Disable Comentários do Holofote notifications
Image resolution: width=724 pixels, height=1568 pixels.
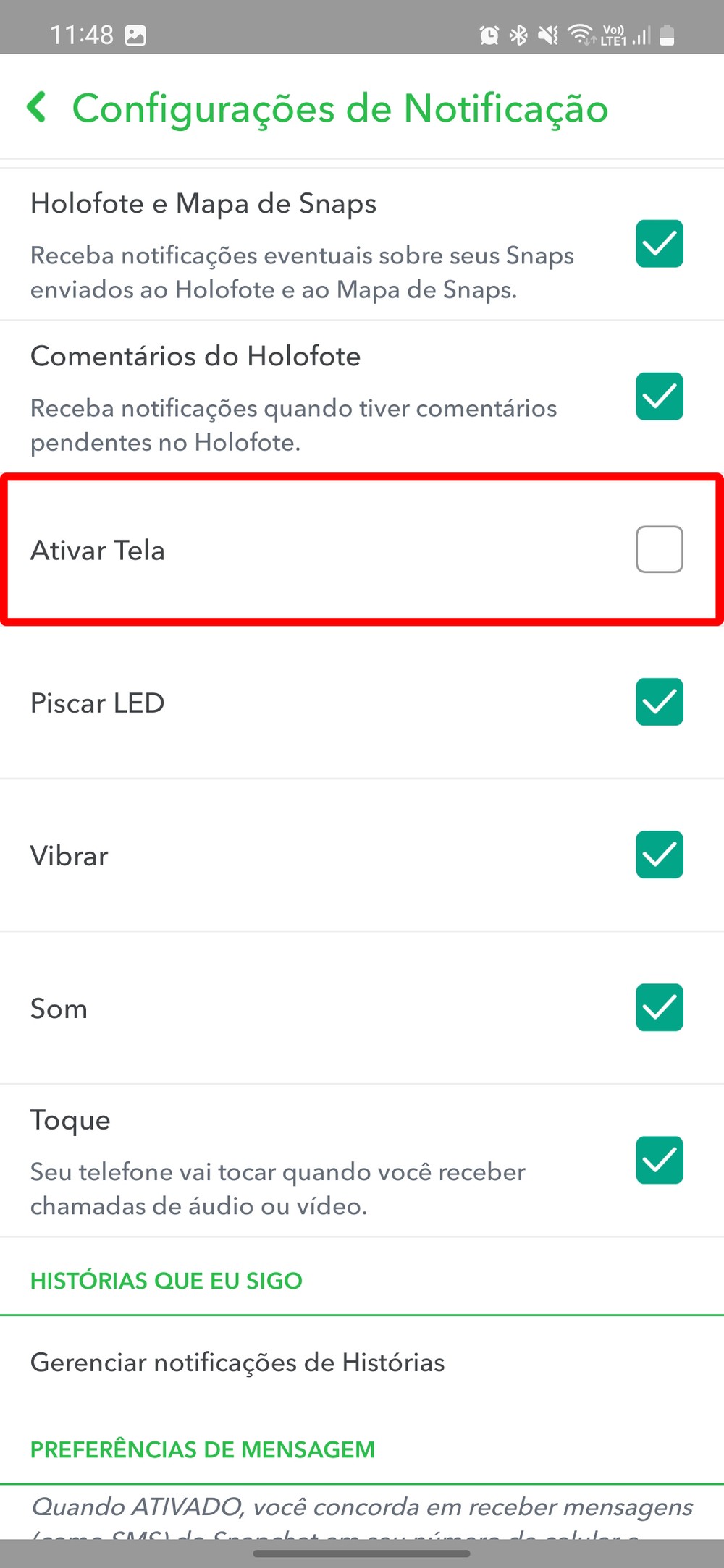(659, 397)
